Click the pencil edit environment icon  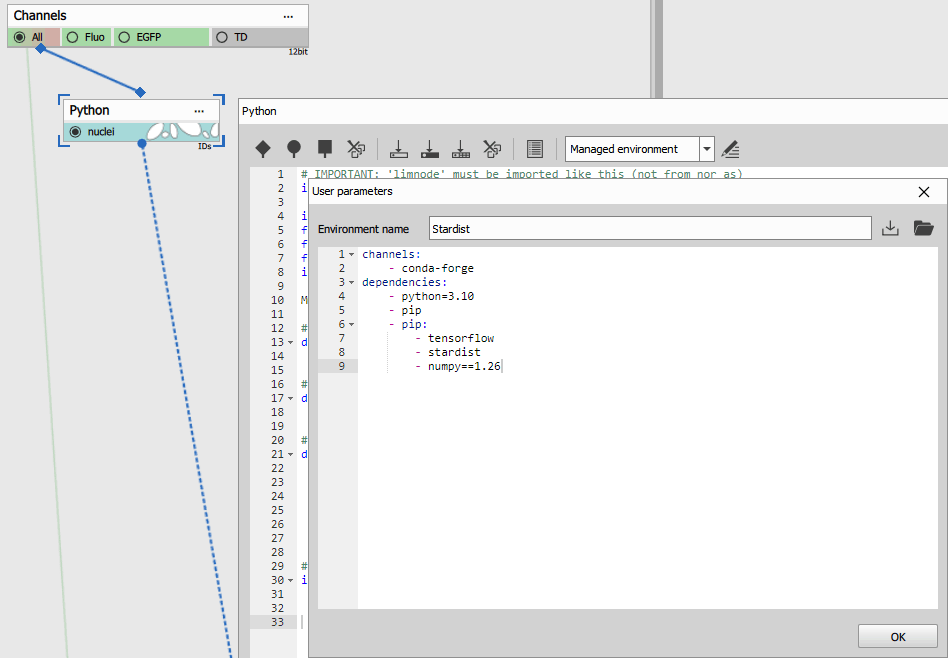730,149
